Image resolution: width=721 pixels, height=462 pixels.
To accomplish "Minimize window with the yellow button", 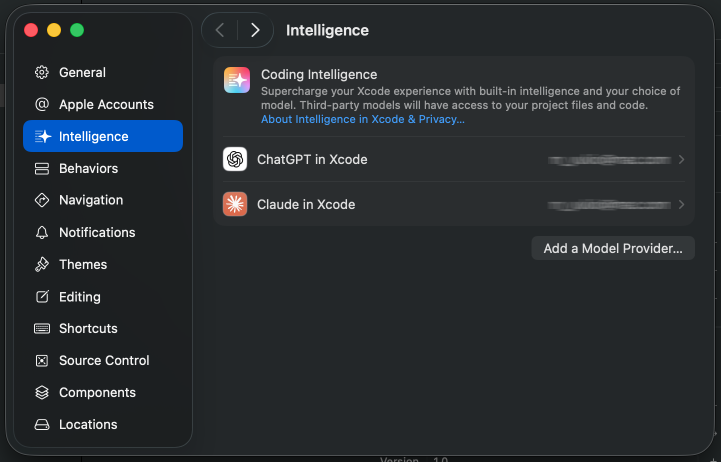I will point(54,30).
